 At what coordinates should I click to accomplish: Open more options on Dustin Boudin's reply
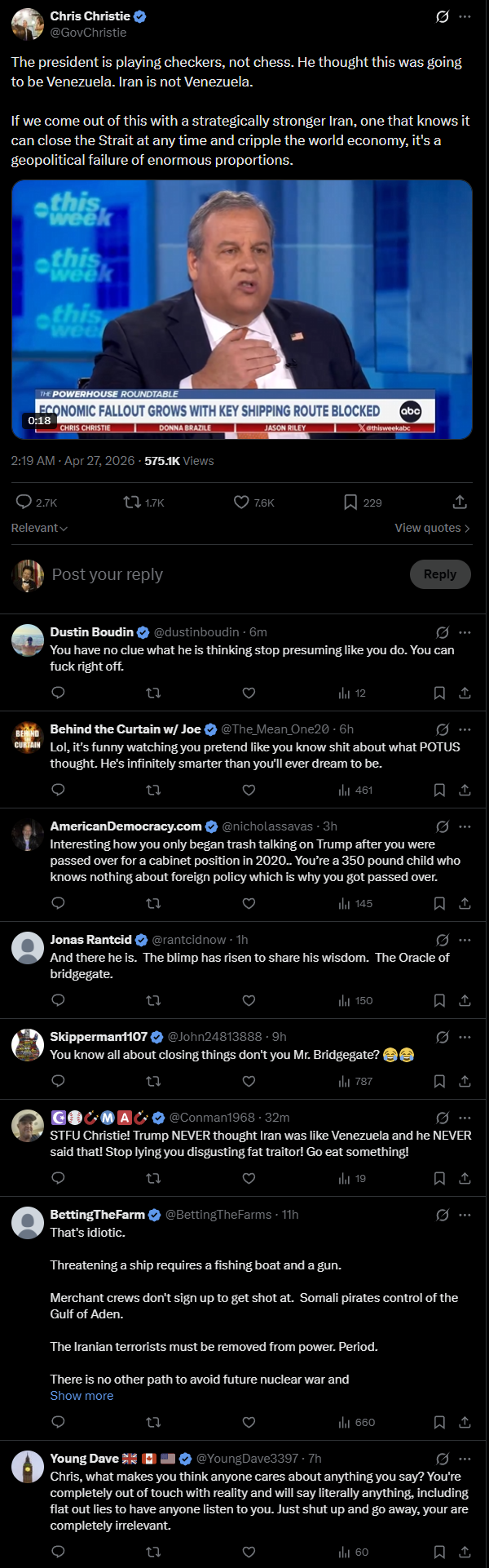(465, 632)
